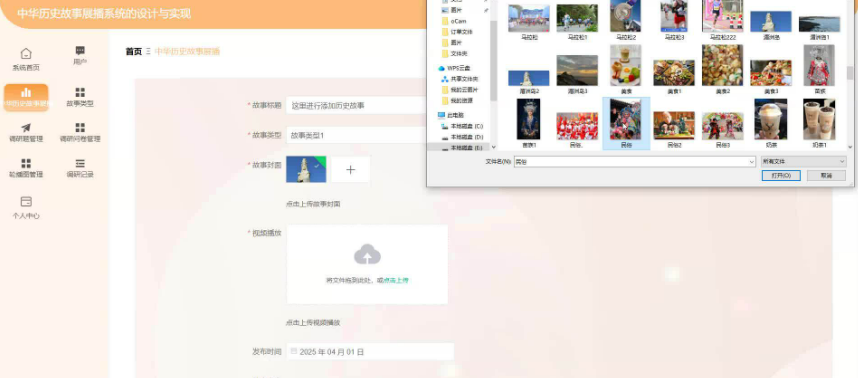Select the 马拉松 image file

tap(529, 22)
